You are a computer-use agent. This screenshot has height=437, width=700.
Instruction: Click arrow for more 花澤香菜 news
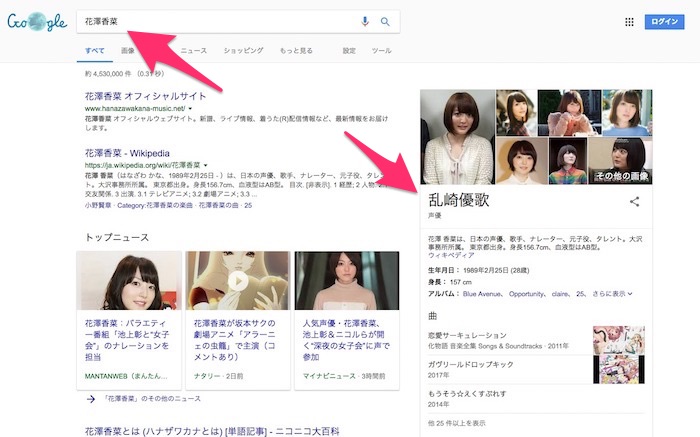coord(91,398)
